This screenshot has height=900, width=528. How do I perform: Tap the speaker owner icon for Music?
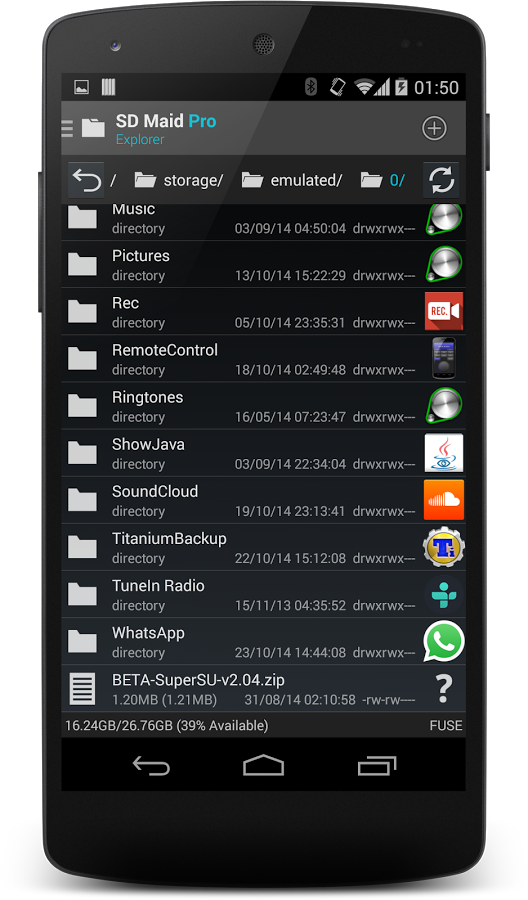(x=444, y=219)
